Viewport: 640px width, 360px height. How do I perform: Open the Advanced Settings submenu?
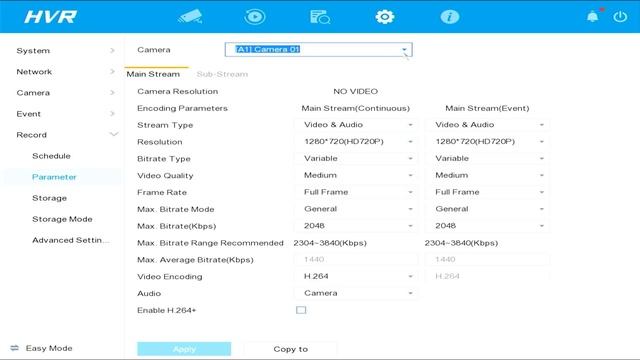coord(70,240)
